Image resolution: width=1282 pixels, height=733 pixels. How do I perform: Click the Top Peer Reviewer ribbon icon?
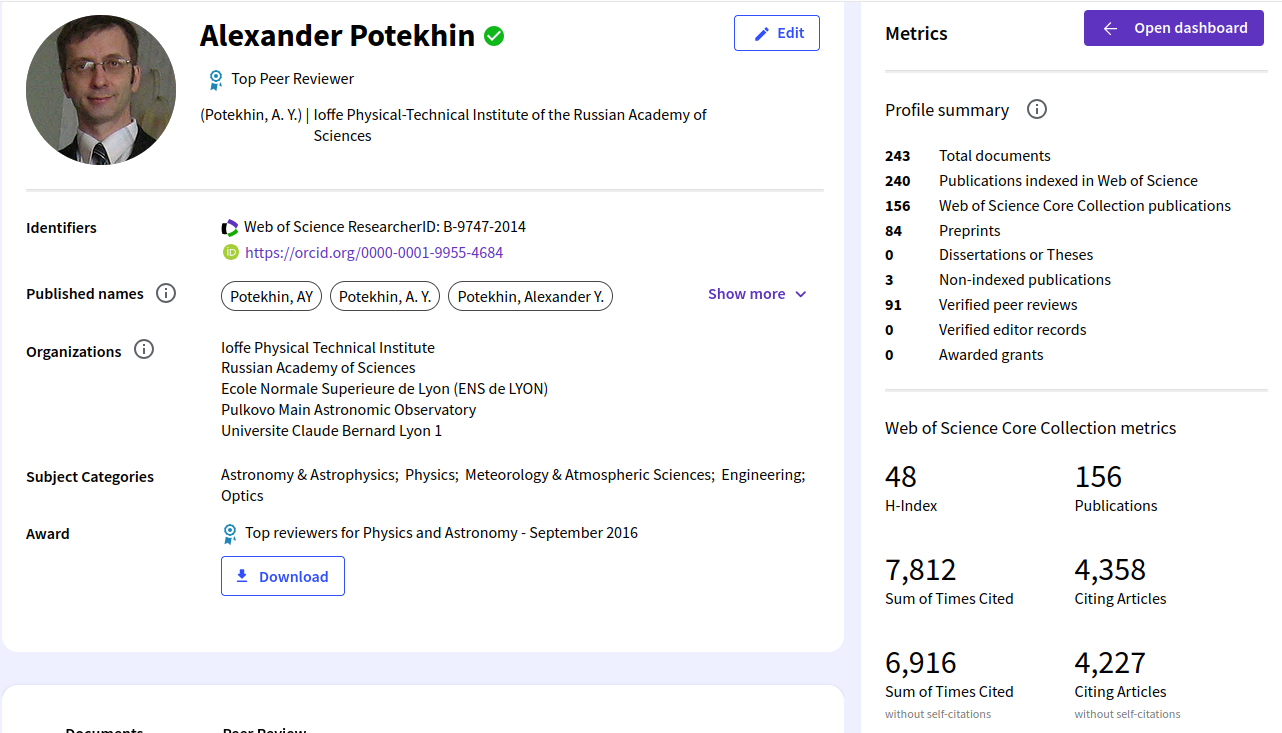coord(215,79)
